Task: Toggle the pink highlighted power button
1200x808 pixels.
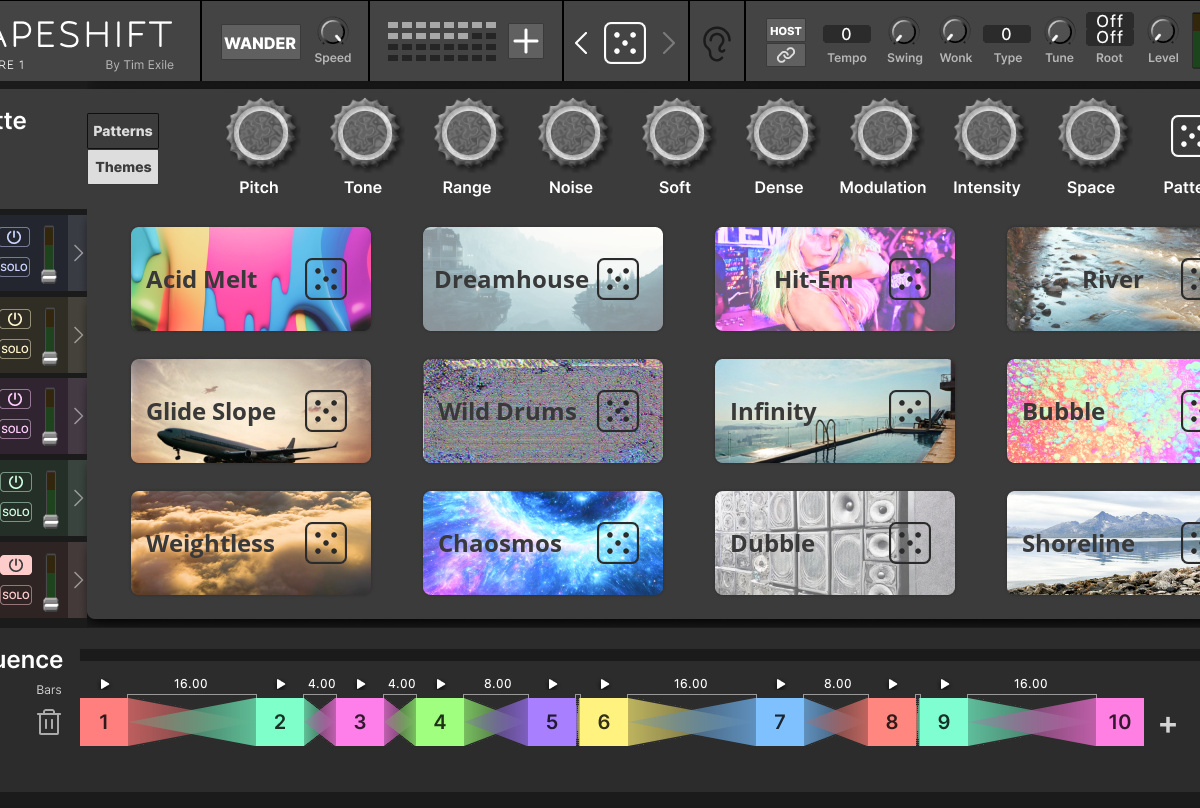Action: tap(15, 565)
